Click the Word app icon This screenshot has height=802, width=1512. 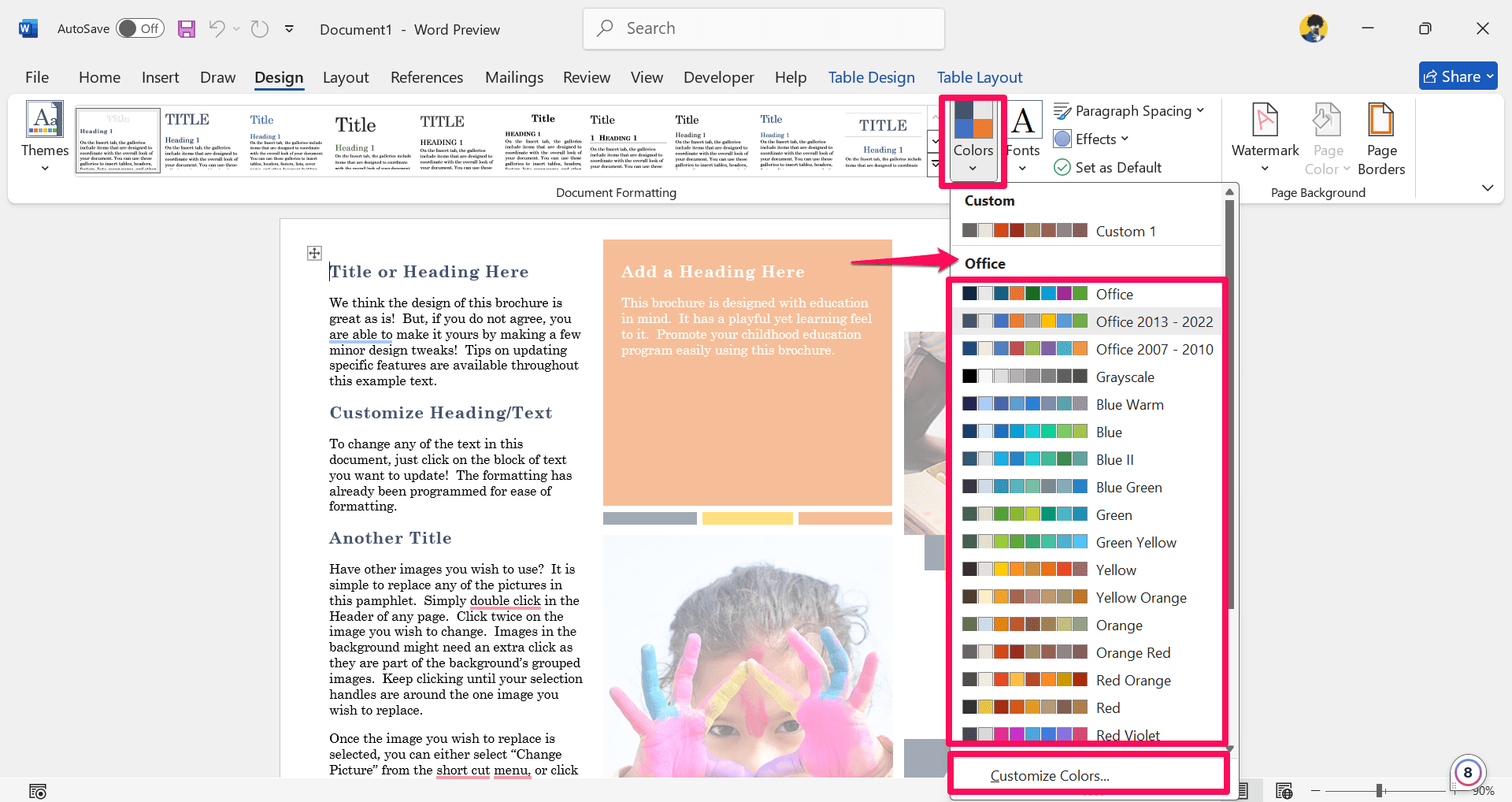coord(28,29)
